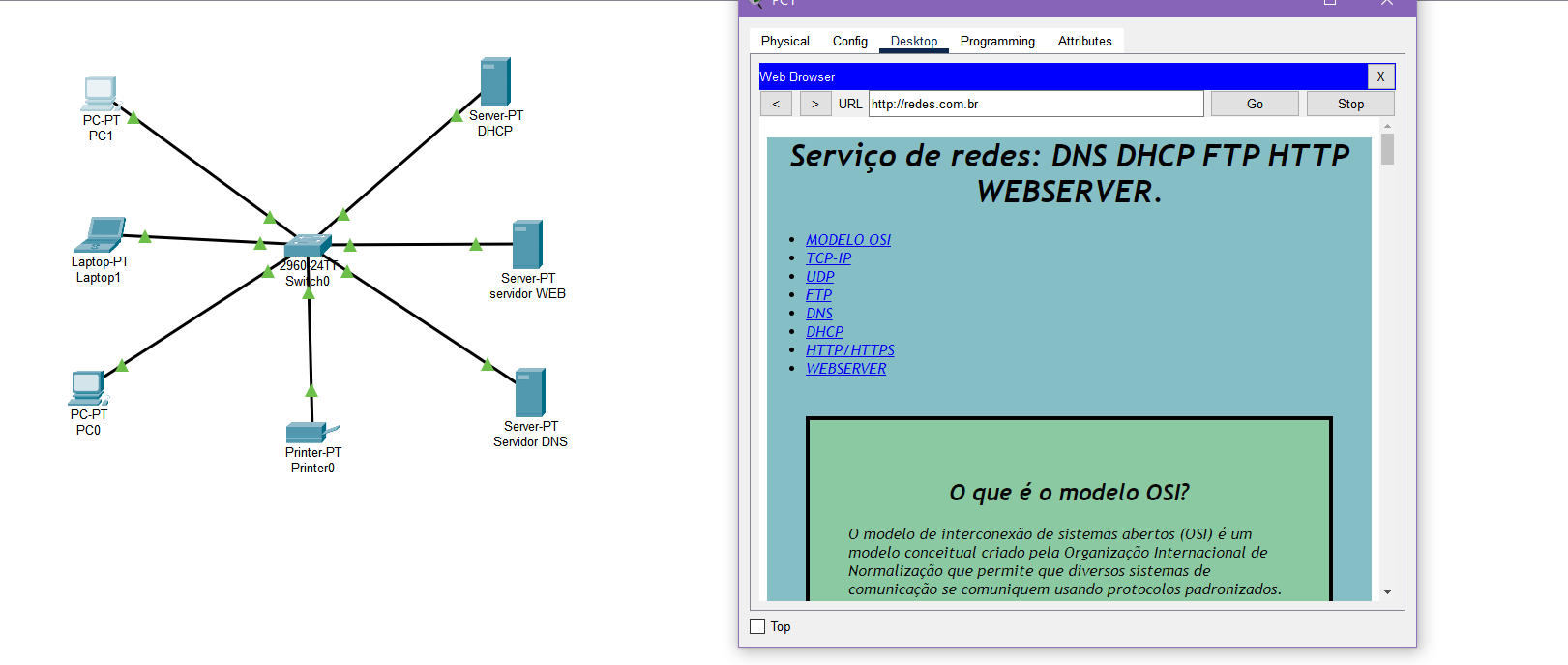Viewport: 1568px width, 665px height.
Task: Select the DHCP server icon
Action: point(495,82)
